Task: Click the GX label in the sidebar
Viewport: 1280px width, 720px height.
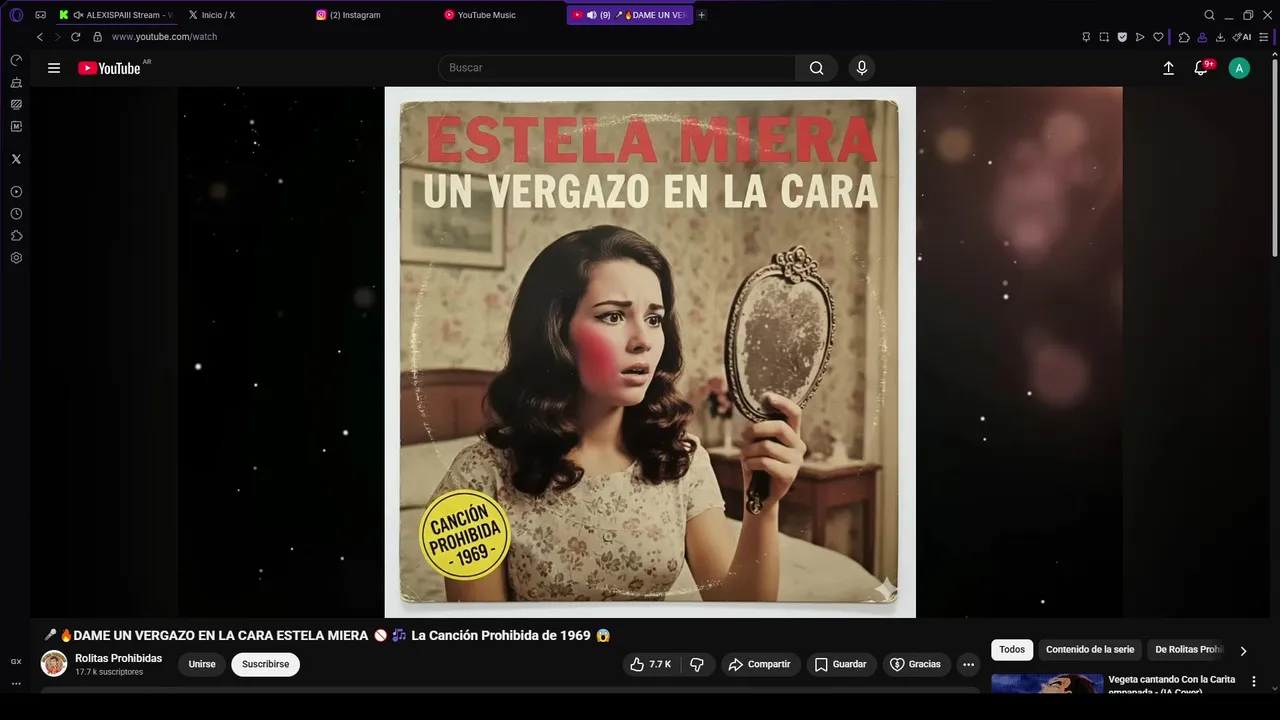Action: tap(16, 661)
